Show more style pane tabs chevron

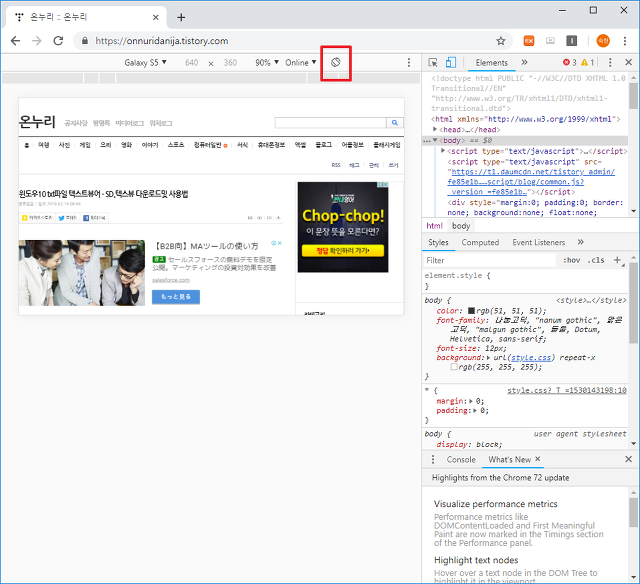(x=581, y=242)
